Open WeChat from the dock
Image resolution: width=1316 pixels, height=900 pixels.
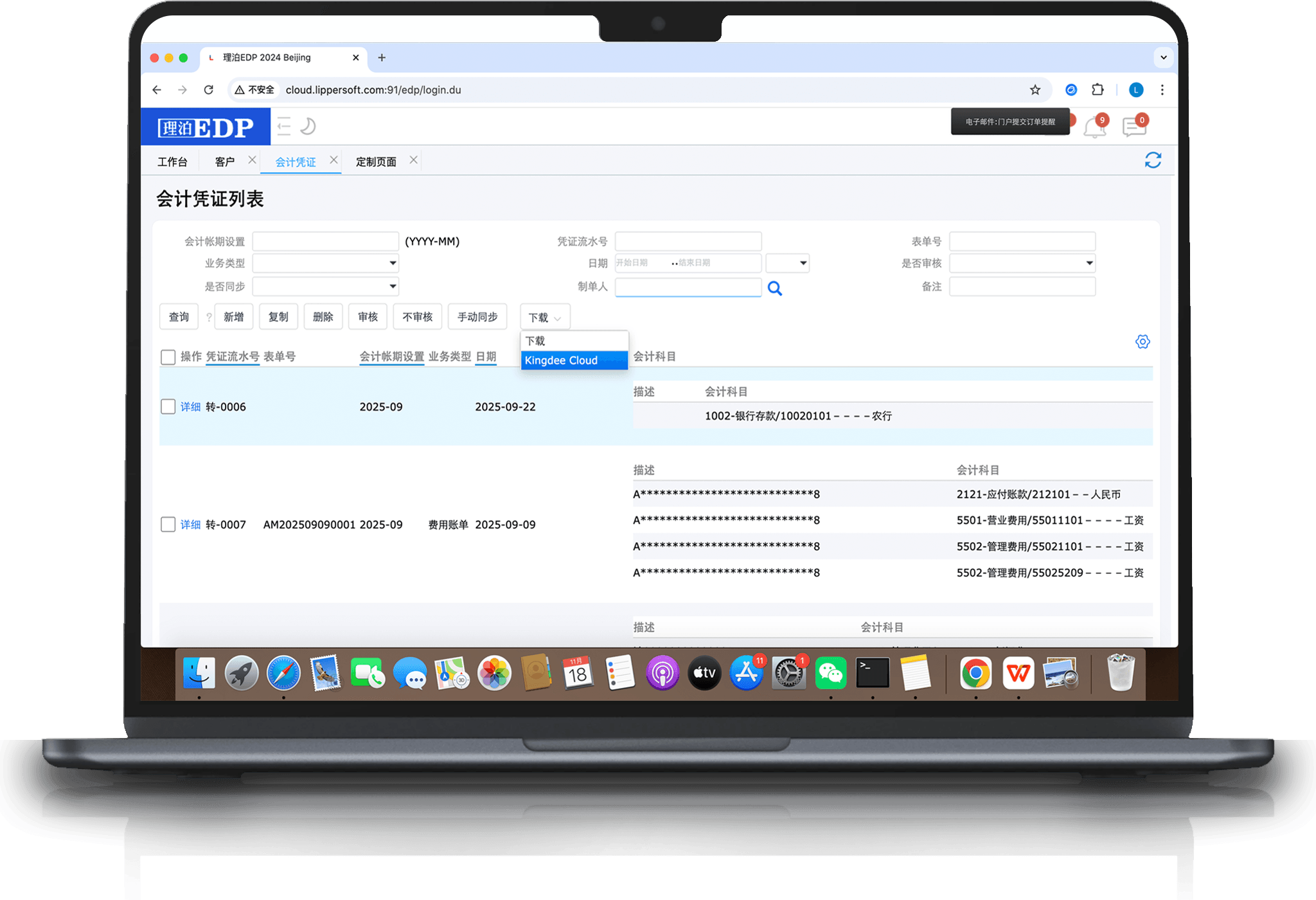(830, 674)
